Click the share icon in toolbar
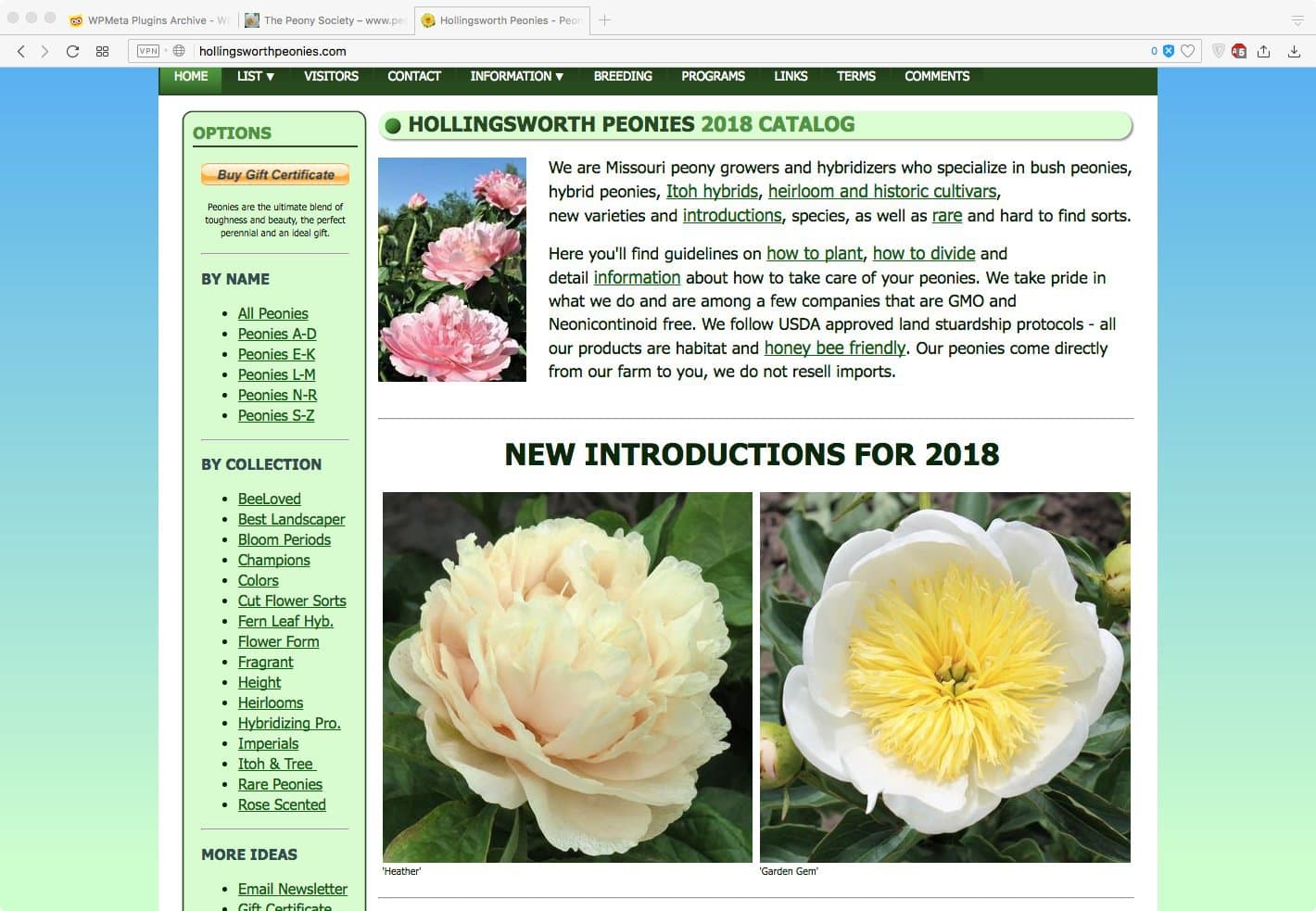Viewport: 1316px width, 911px height. (x=1263, y=52)
